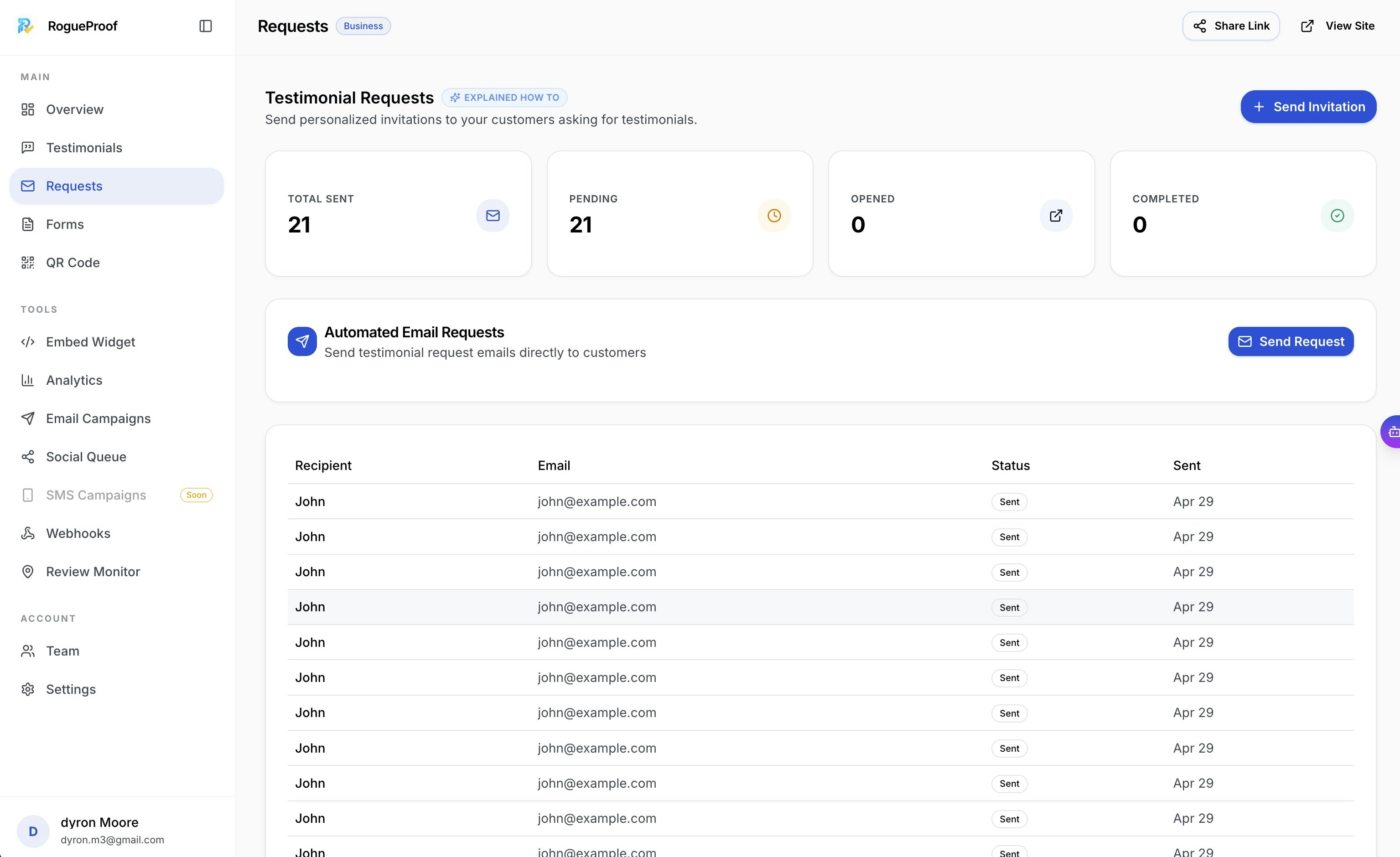This screenshot has height=857, width=1400.
Task: Click the Settings gear icon
Action: pos(28,689)
